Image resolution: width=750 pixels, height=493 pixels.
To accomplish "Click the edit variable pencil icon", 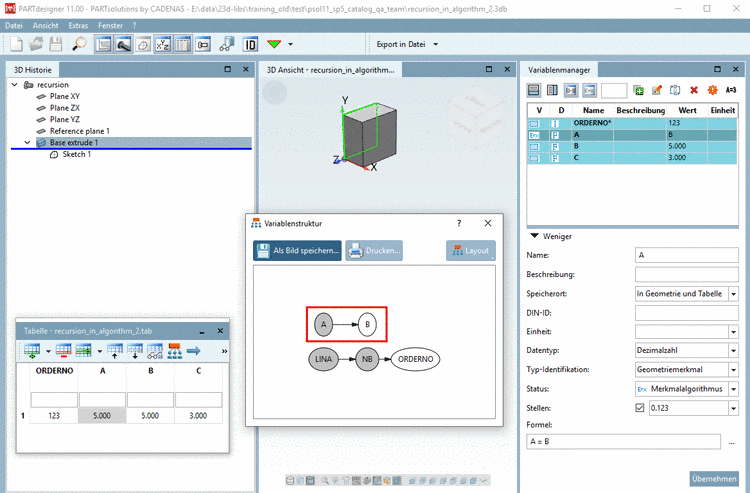I will click(657, 90).
